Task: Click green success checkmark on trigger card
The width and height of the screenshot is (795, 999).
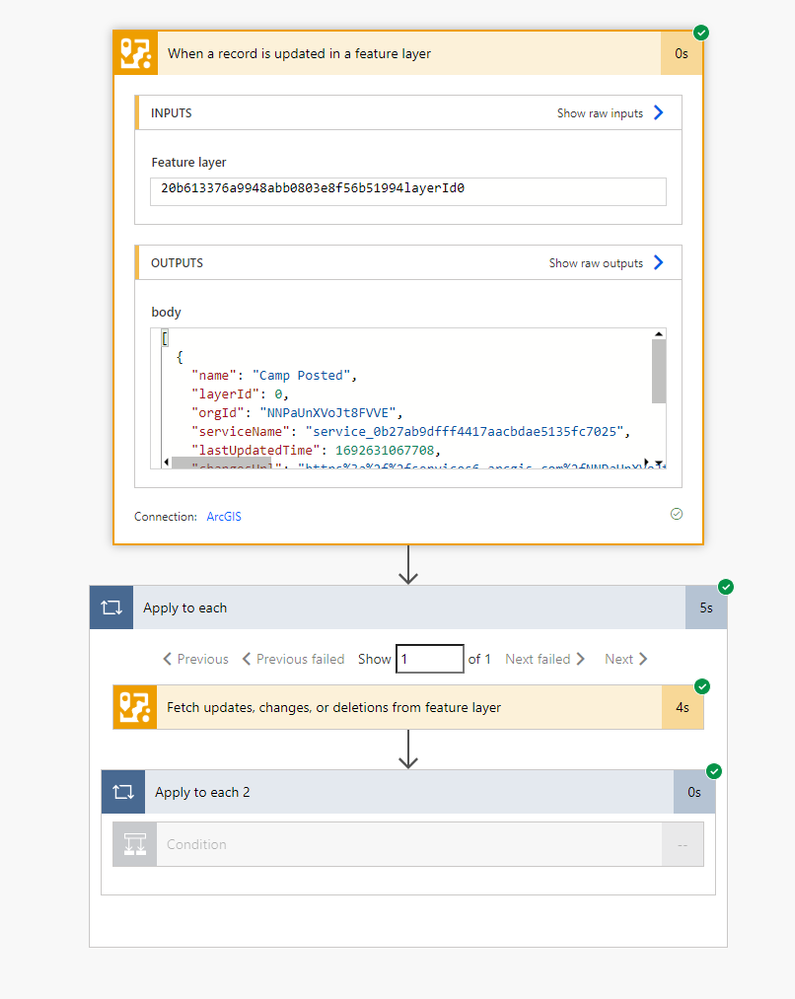Action: [x=701, y=33]
